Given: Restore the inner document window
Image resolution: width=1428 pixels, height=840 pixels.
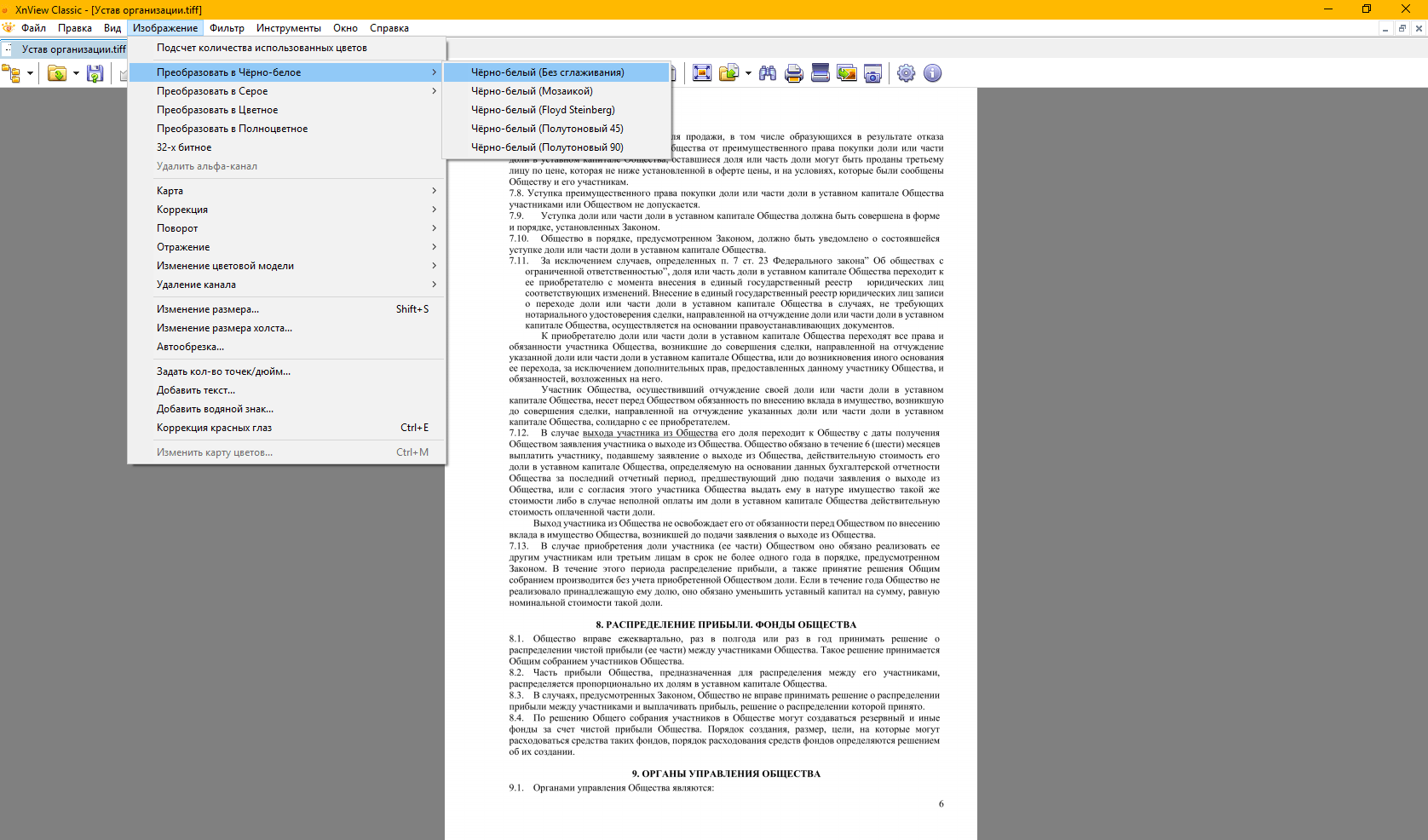Looking at the screenshot, I should [x=1402, y=28].
